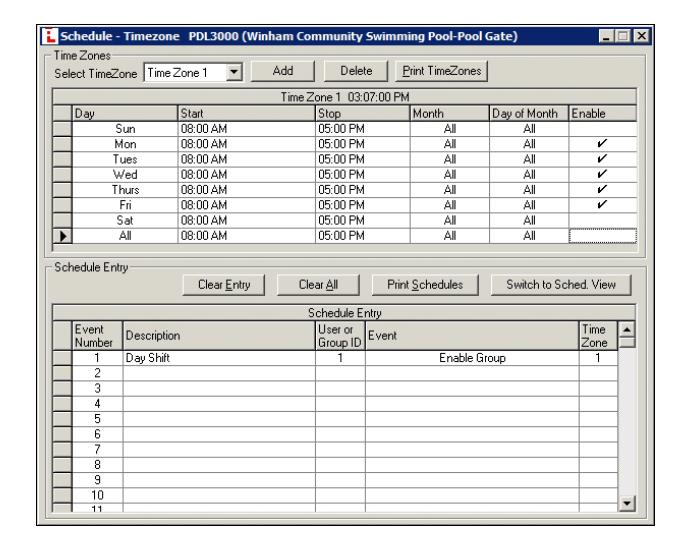The image size is (684, 553).
Task: Click Switch to Sched. View button
Action: click(x=561, y=285)
